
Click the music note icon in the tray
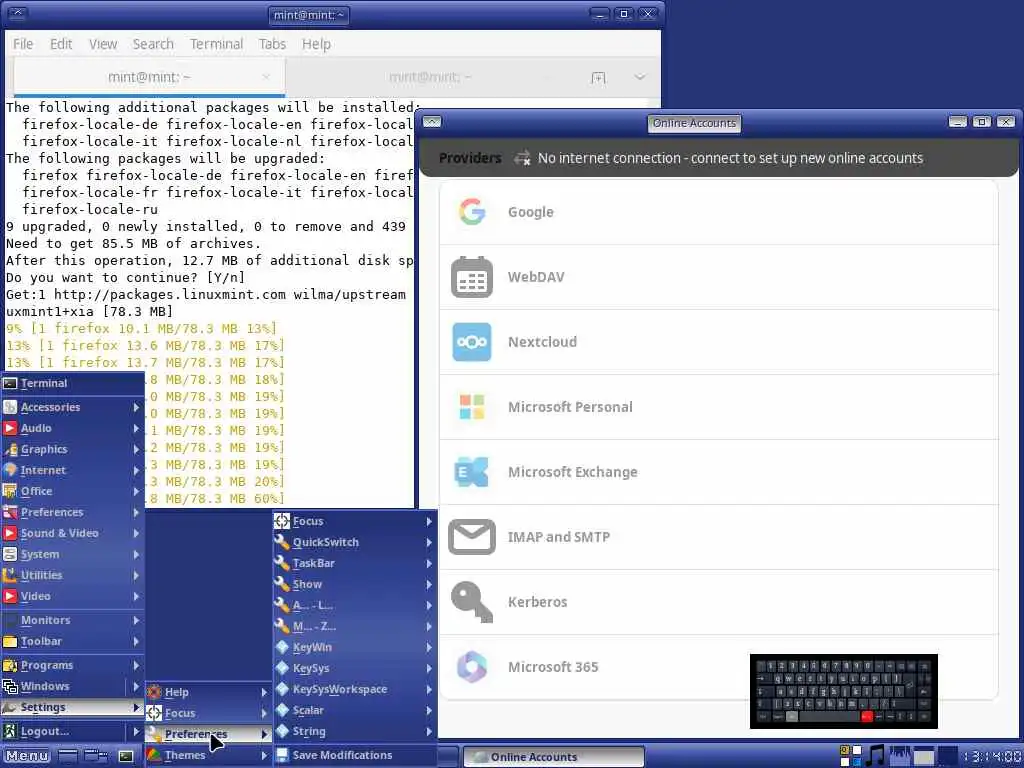[875, 756]
